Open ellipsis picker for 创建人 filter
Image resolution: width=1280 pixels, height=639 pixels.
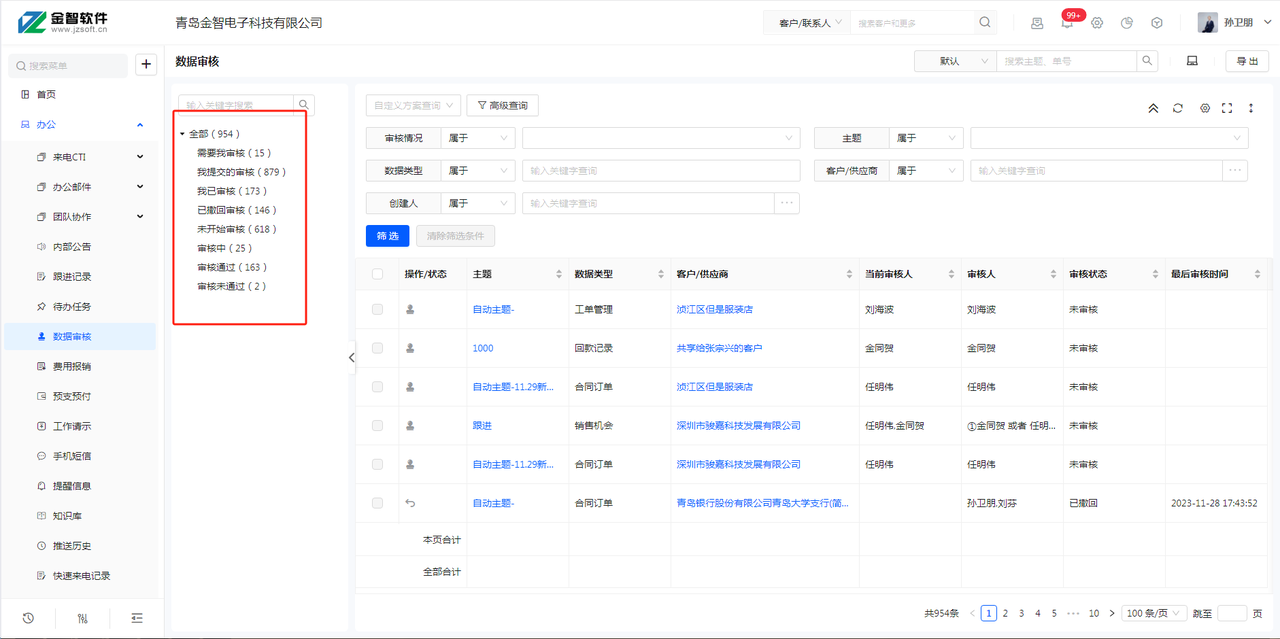coord(787,203)
